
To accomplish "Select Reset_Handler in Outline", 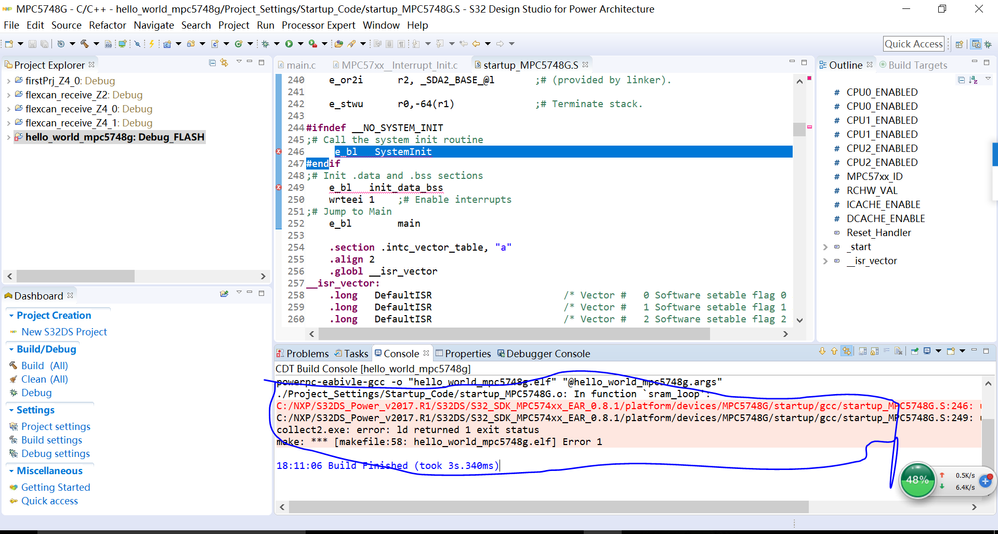I will click(x=878, y=232).
